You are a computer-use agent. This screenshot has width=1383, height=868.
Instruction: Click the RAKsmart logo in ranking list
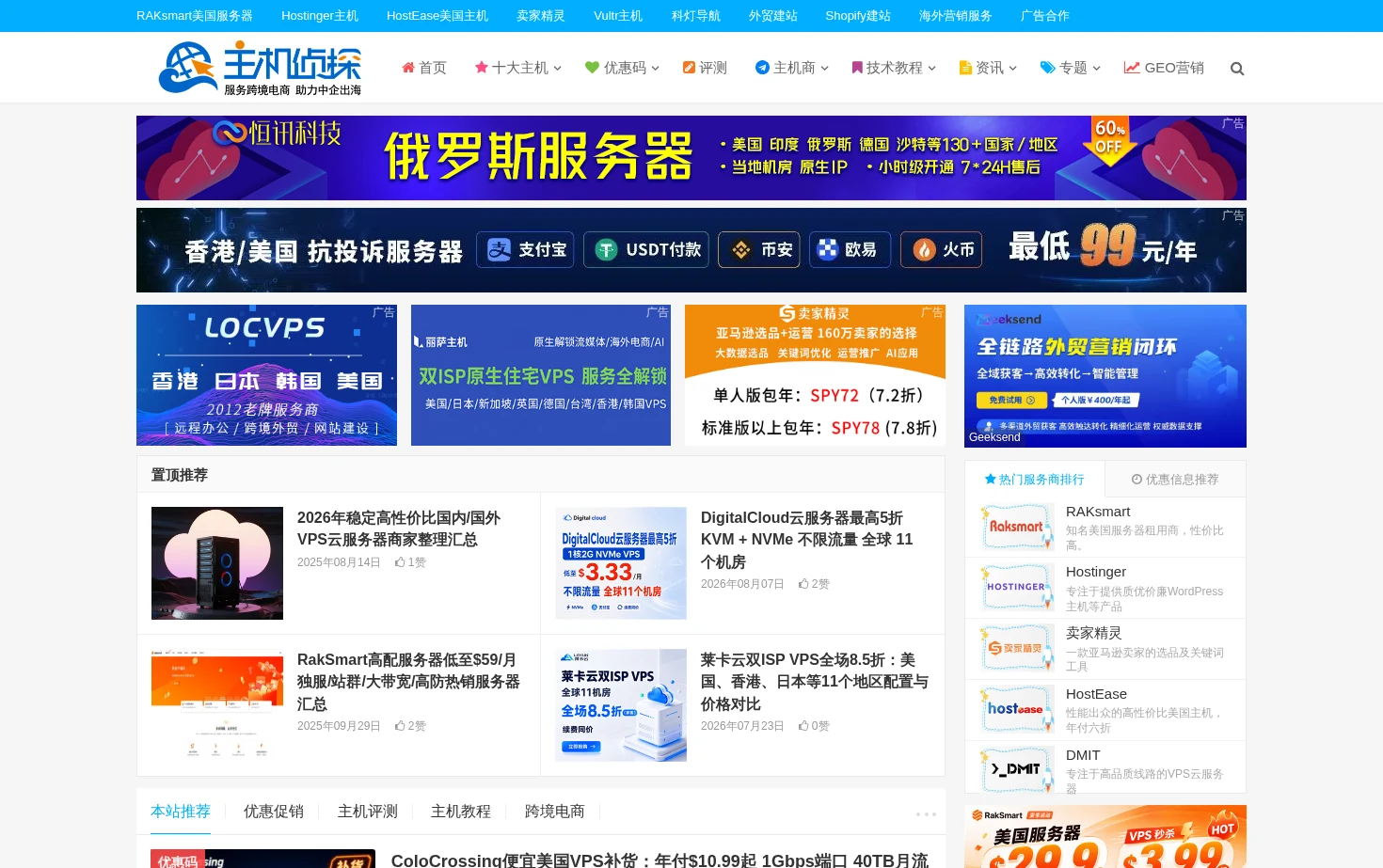(x=1017, y=527)
